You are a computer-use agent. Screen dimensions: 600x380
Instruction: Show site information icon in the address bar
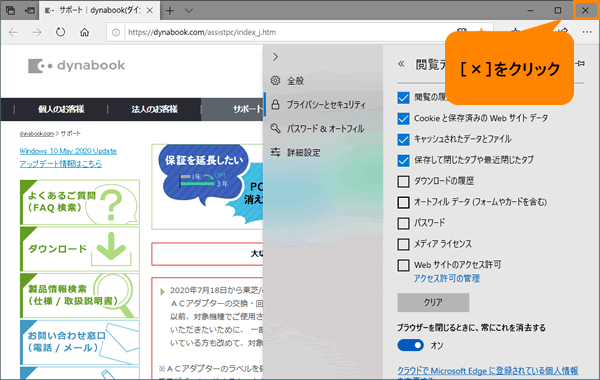[116, 33]
